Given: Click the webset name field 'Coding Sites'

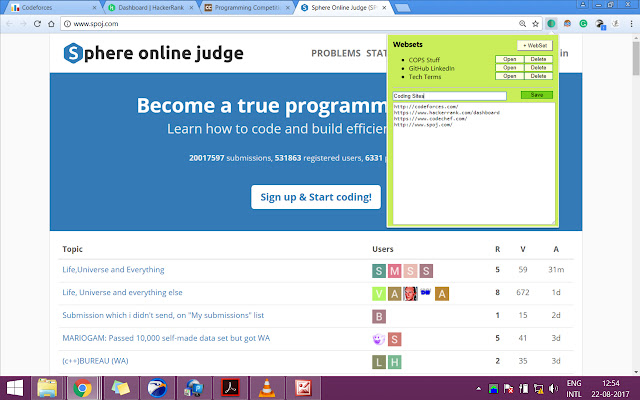Looking at the screenshot, I should (x=449, y=96).
